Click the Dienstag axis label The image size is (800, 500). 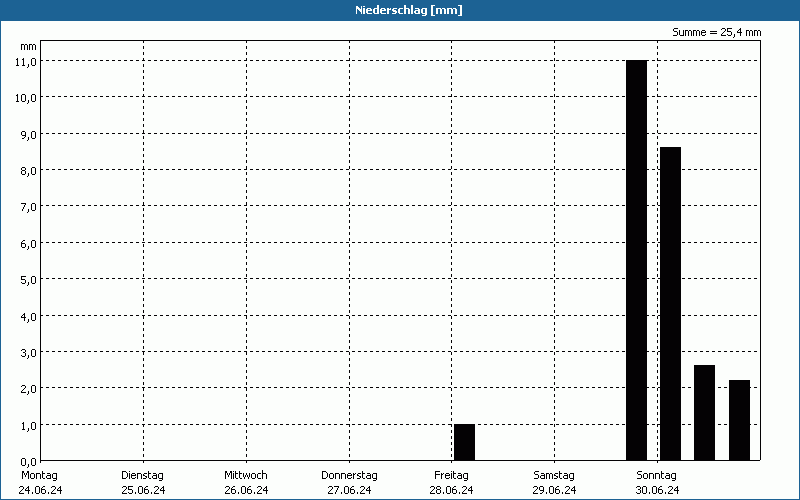142,476
